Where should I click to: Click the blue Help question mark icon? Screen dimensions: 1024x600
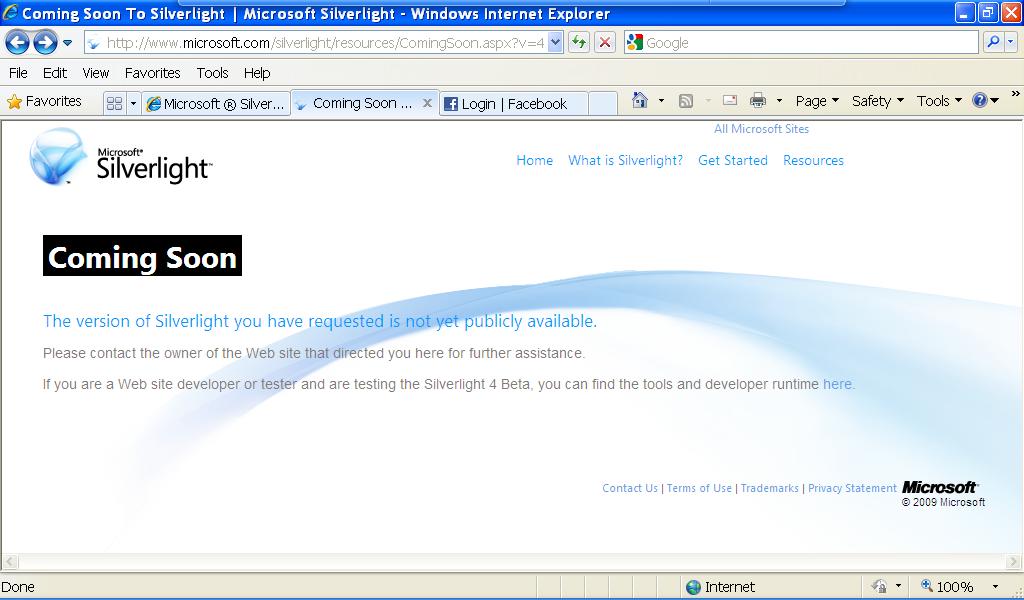979,101
